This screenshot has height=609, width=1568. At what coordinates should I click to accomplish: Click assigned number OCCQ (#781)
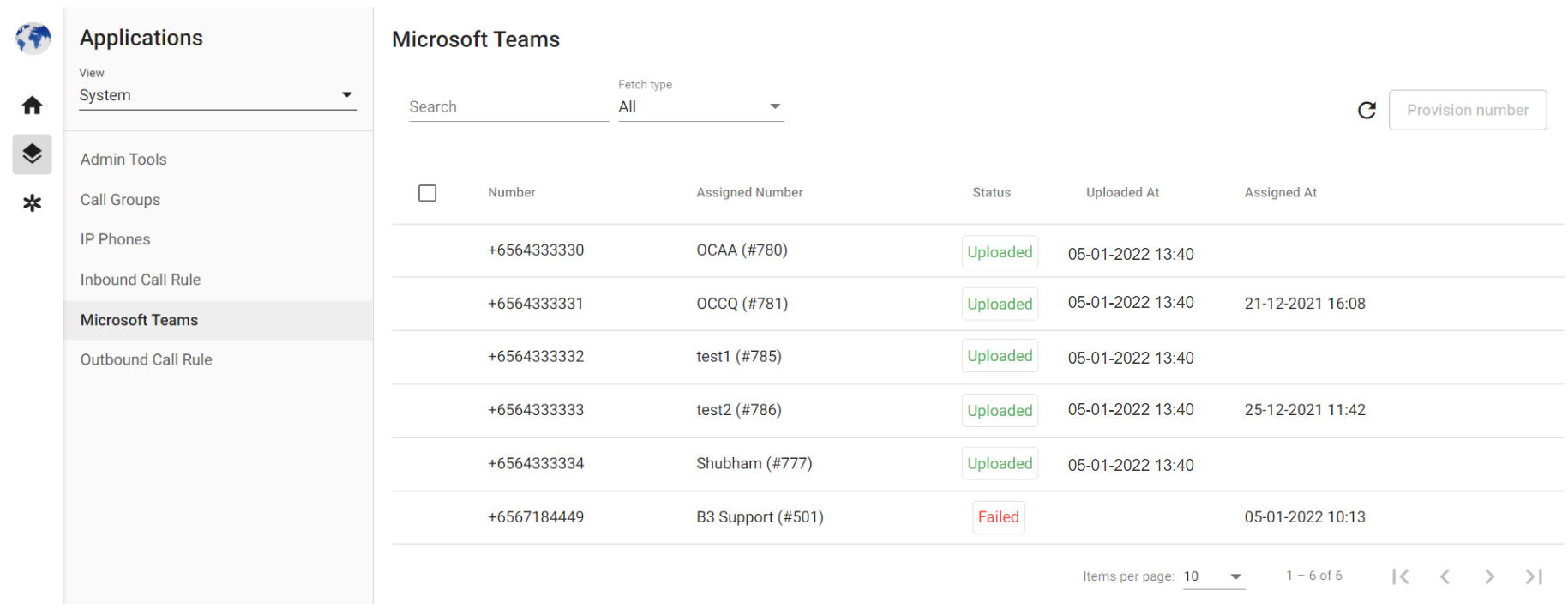(x=742, y=304)
